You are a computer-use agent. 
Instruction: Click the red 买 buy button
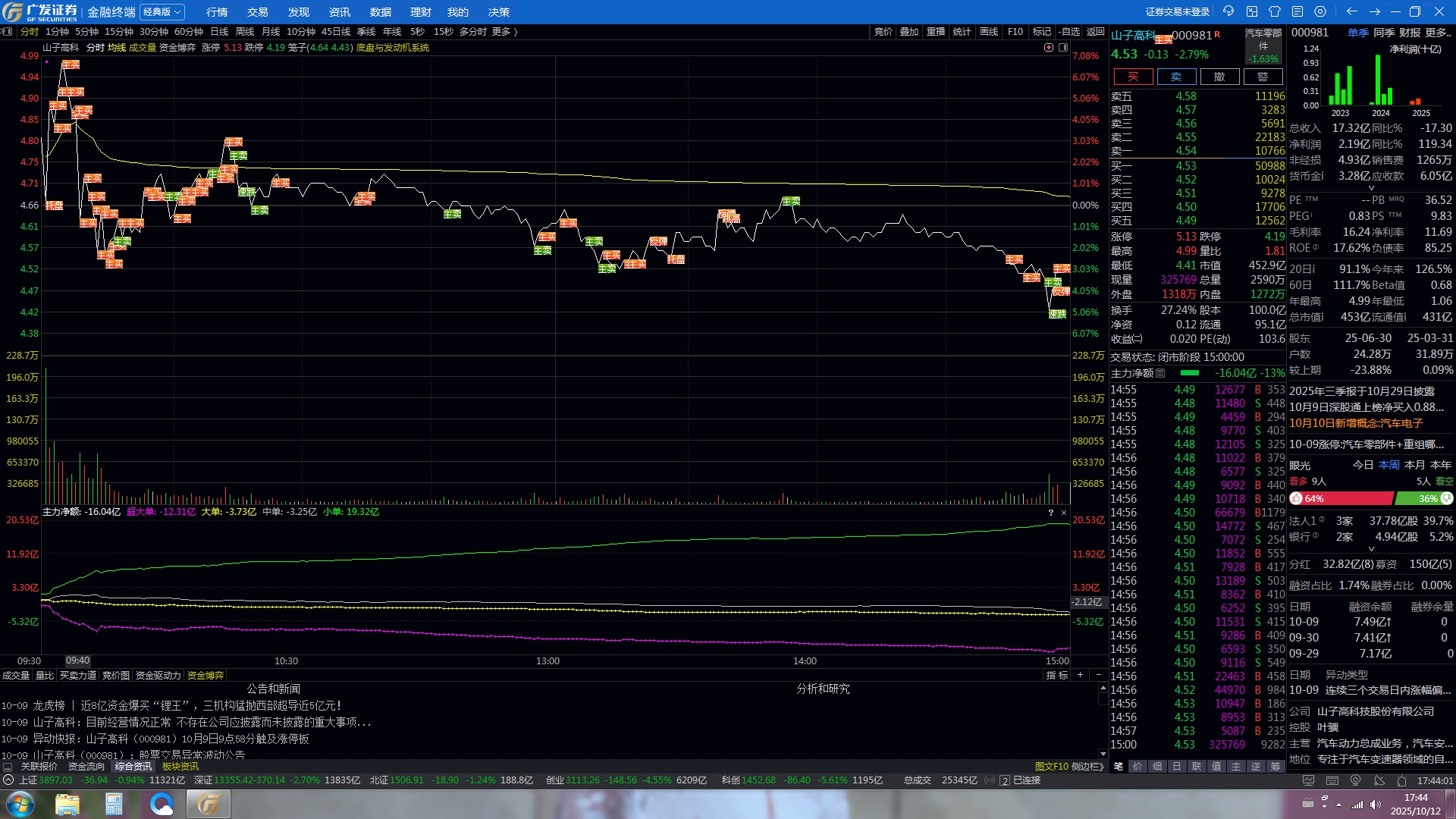tap(1133, 77)
